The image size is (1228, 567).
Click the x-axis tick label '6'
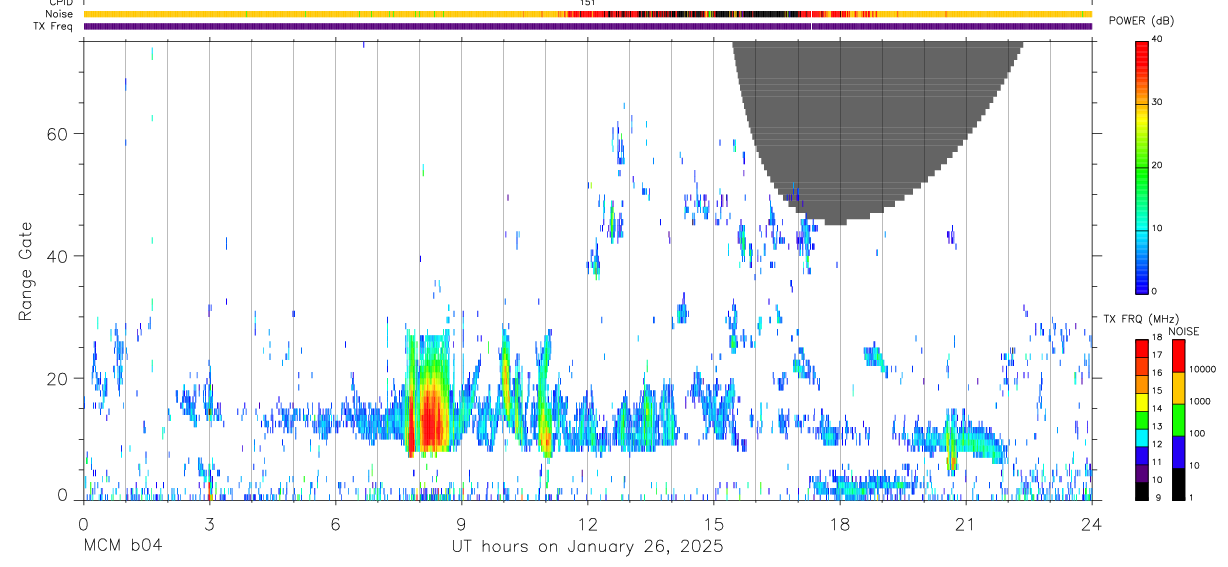(x=335, y=523)
